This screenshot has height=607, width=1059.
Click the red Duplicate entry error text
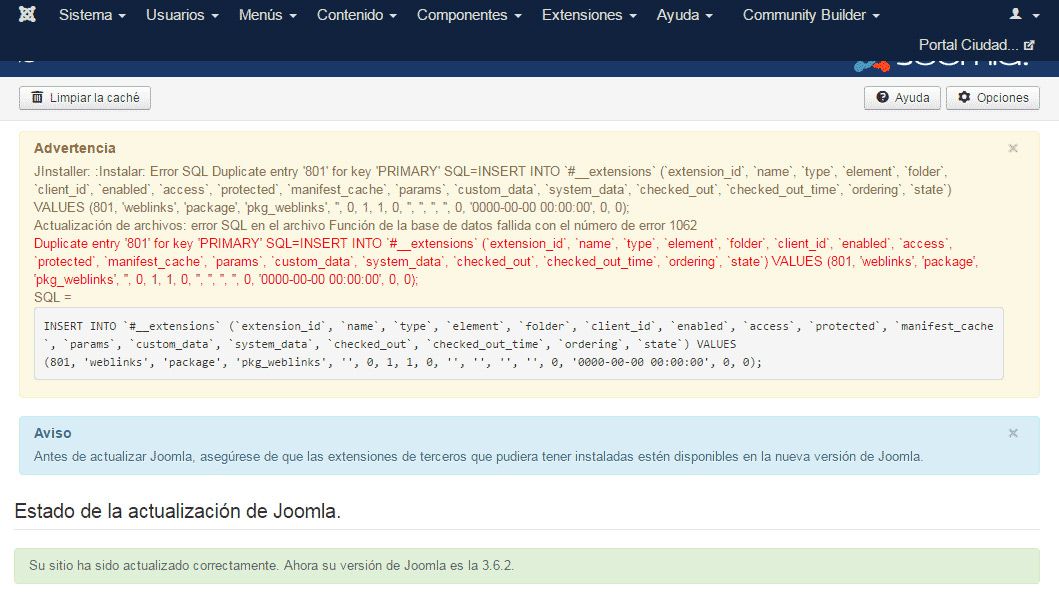click(x=507, y=261)
